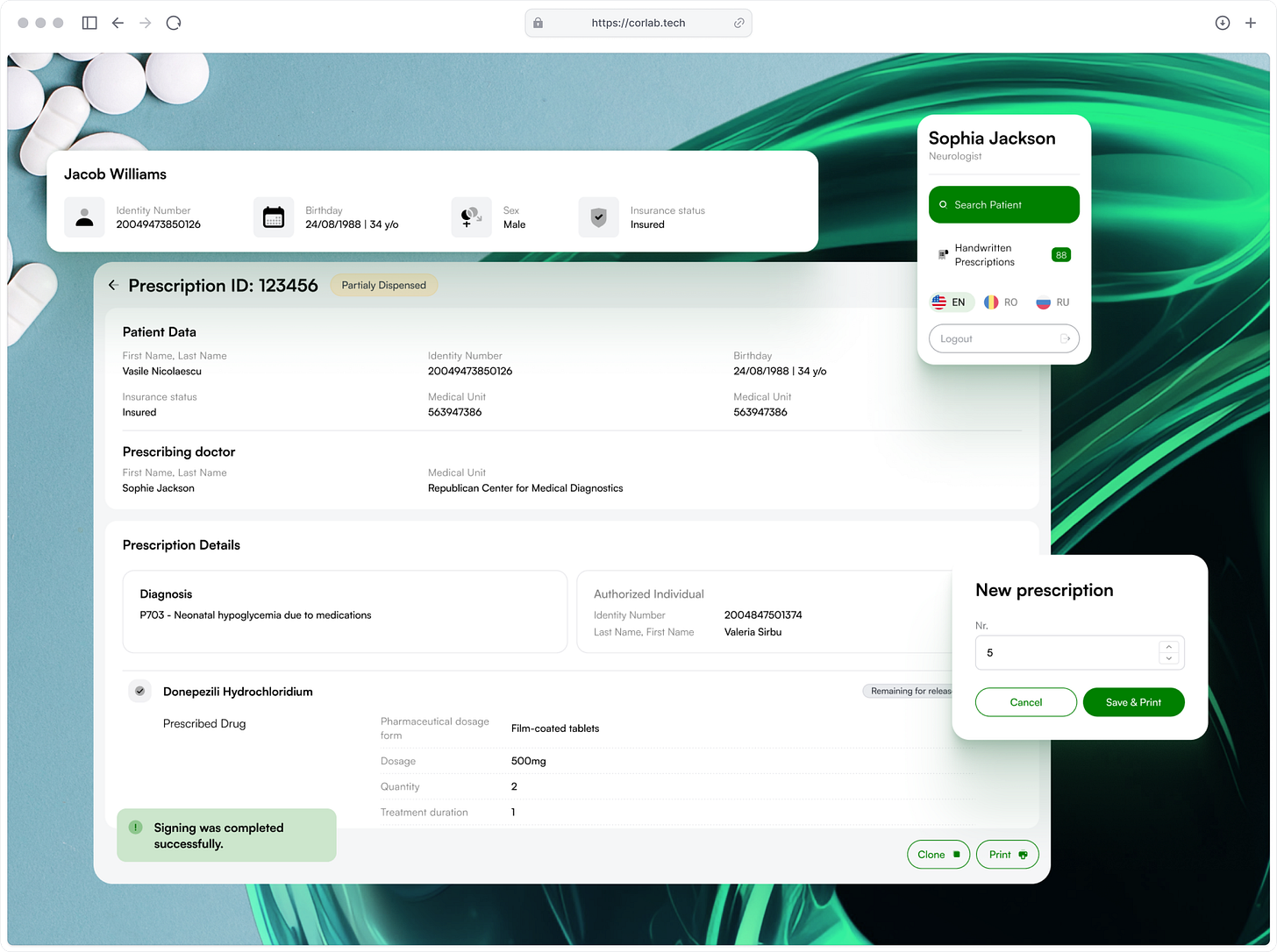Viewport: 1277px width, 952px height.
Task: Click the Neurologist label under Sophia Jackson
Action: click(x=955, y=156)
